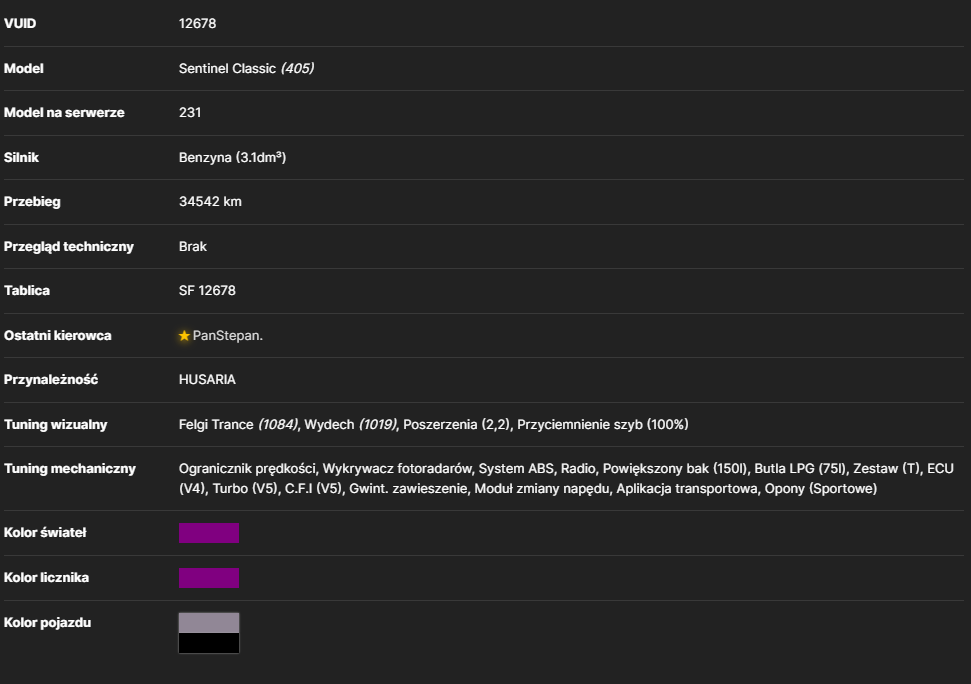This screenshot has width=971, height=684.
Task: Click the System ABS entry
Action: tap(516, 469)
